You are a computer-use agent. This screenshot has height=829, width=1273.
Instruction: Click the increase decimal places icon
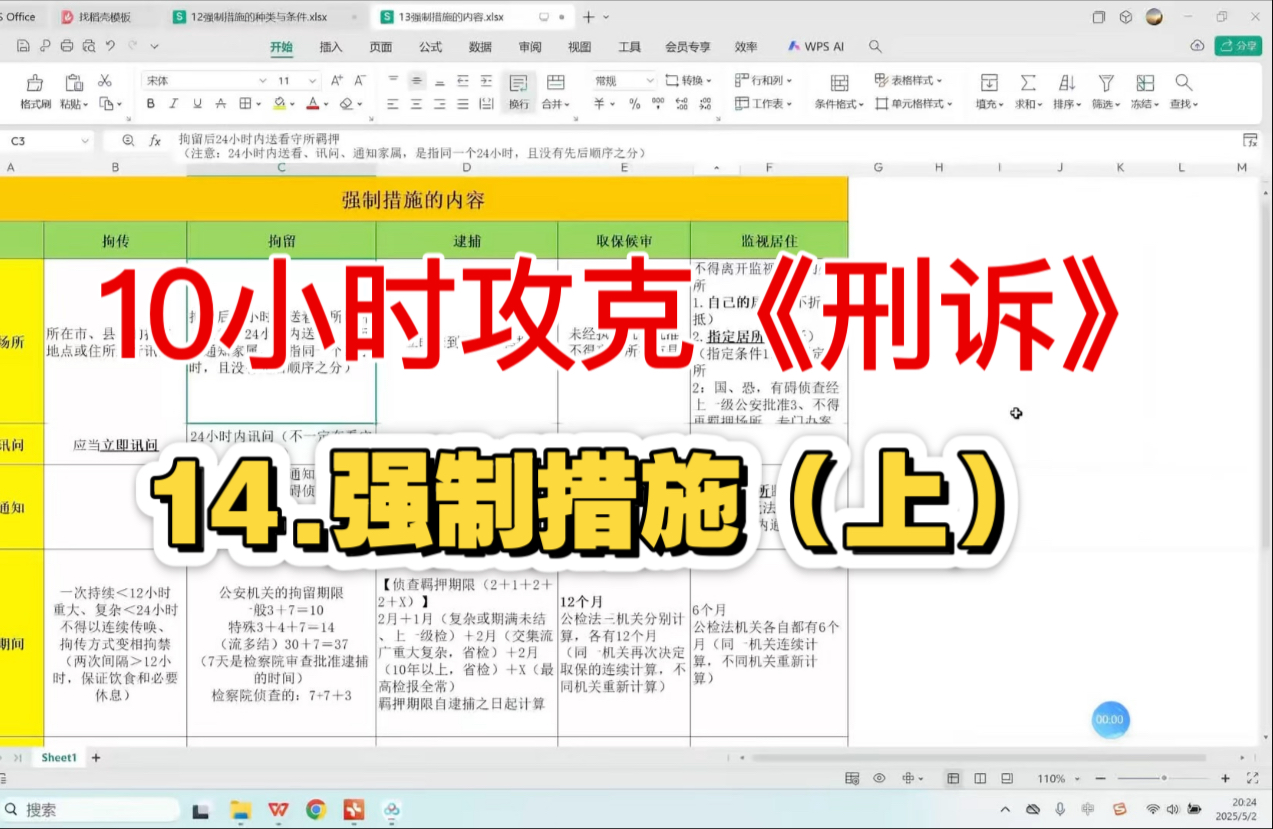(680, 104)
